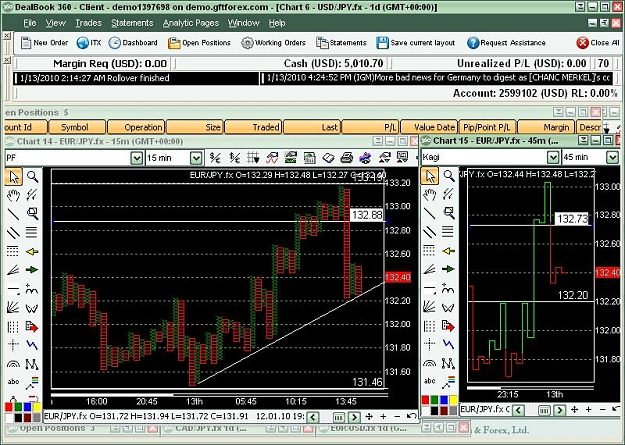Select the hand pan tool in Chart 14
The width and height of the screenshot is (625, 445).
click(x=14, y=195)
